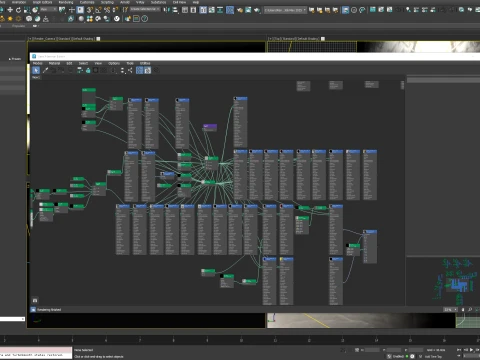This screenshot has height=360, width=480.
Task: Choose the Select and Place tool
Action: pyautogui.click(x=35, y=10)
